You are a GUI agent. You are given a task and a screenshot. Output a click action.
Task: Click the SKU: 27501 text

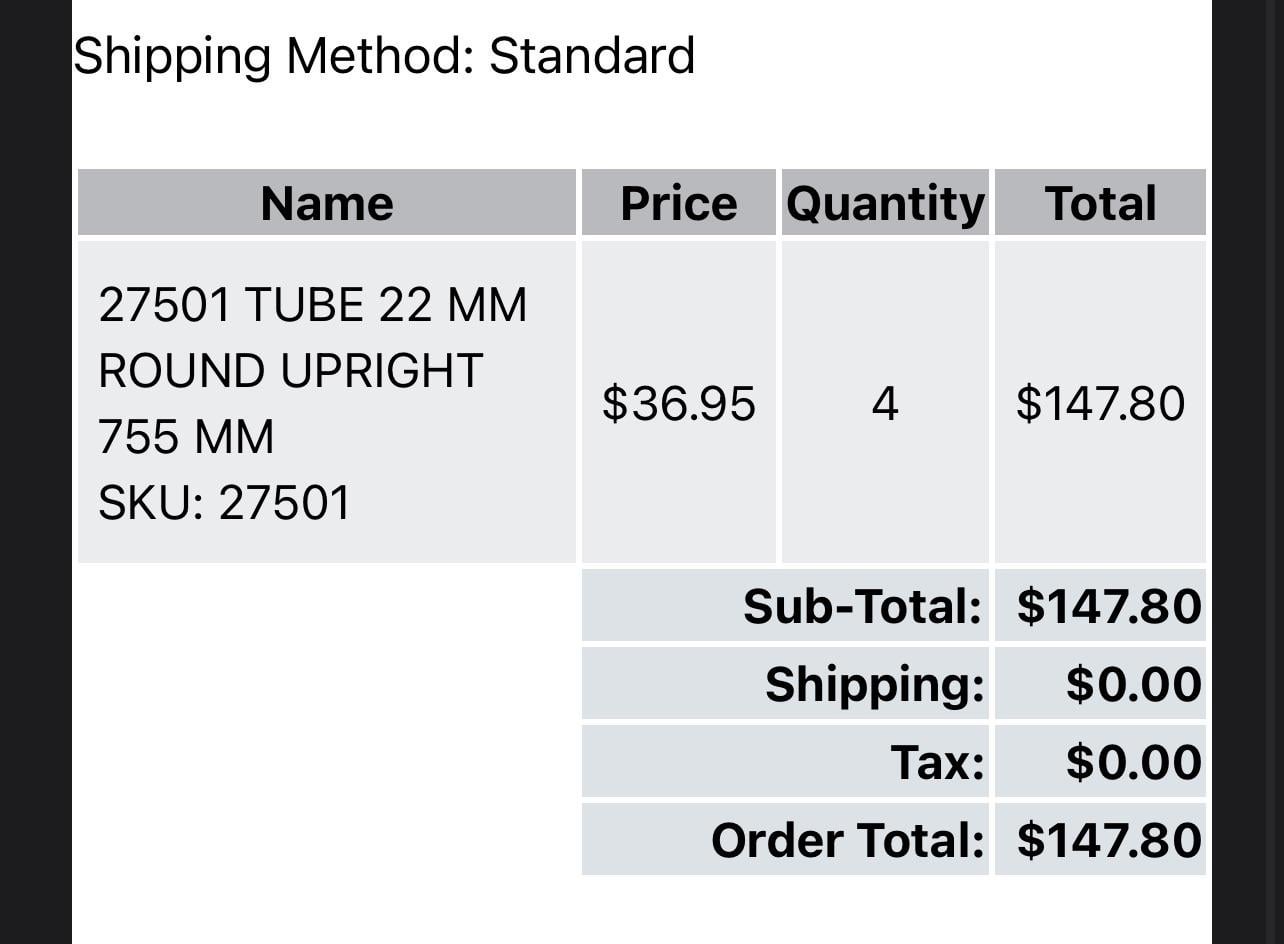pyautogui.click(x=224, y=502)
